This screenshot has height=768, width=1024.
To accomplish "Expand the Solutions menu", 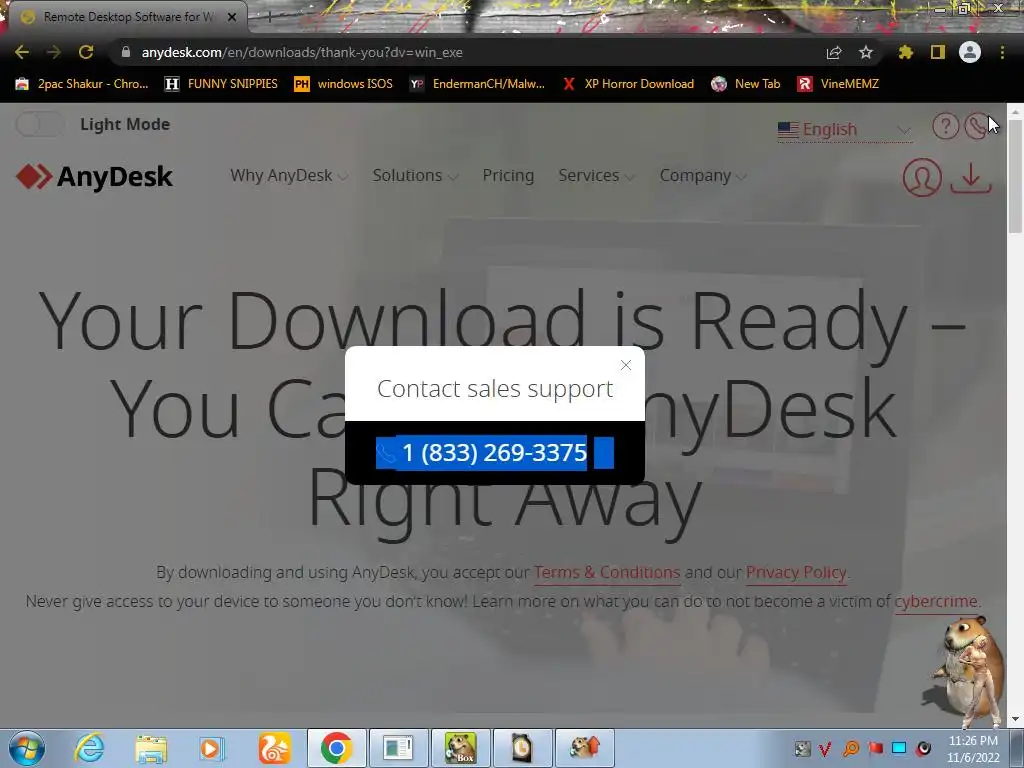I will [415, 176].
